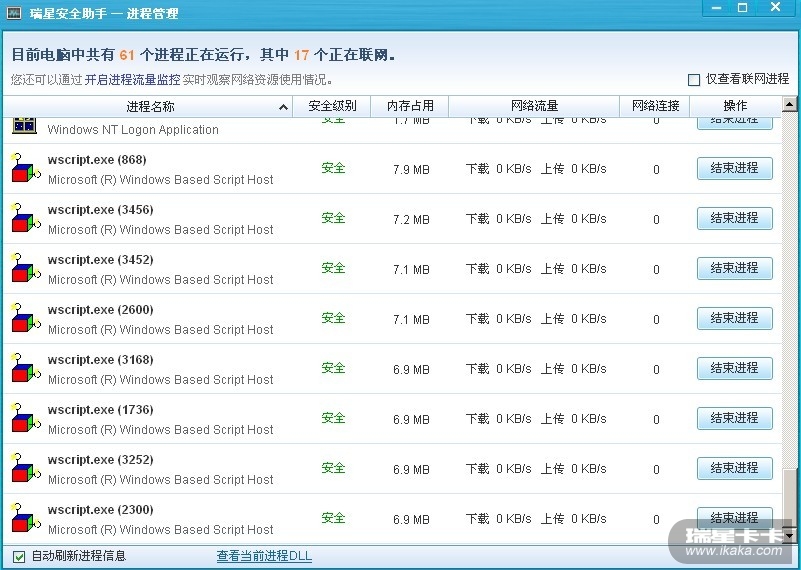Enable 仅查看联网进程 checkbox
Image resolution: width=801 pixels, height=570 pixels.
pyautogui.click(x=694, y=80)
